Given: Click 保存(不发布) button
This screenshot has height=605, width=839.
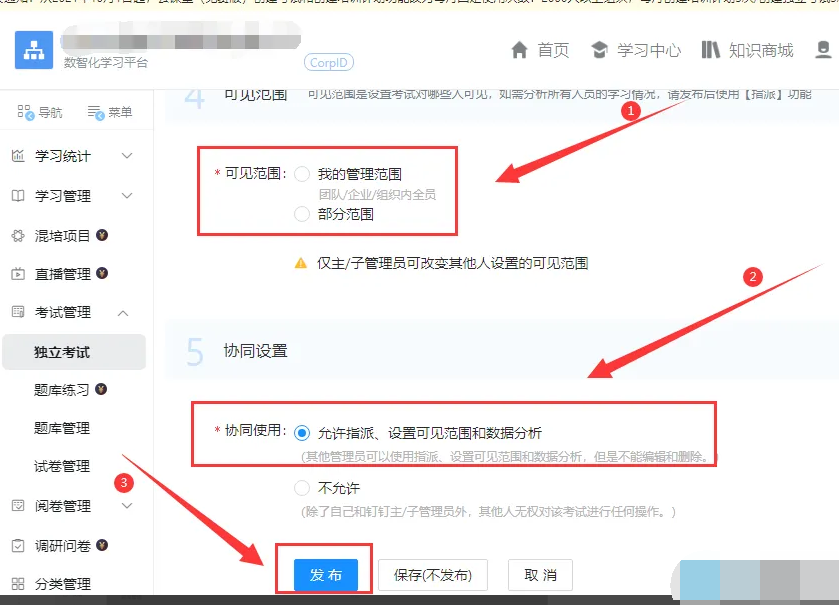Looking at the screenshot, I should click(432, 575).
